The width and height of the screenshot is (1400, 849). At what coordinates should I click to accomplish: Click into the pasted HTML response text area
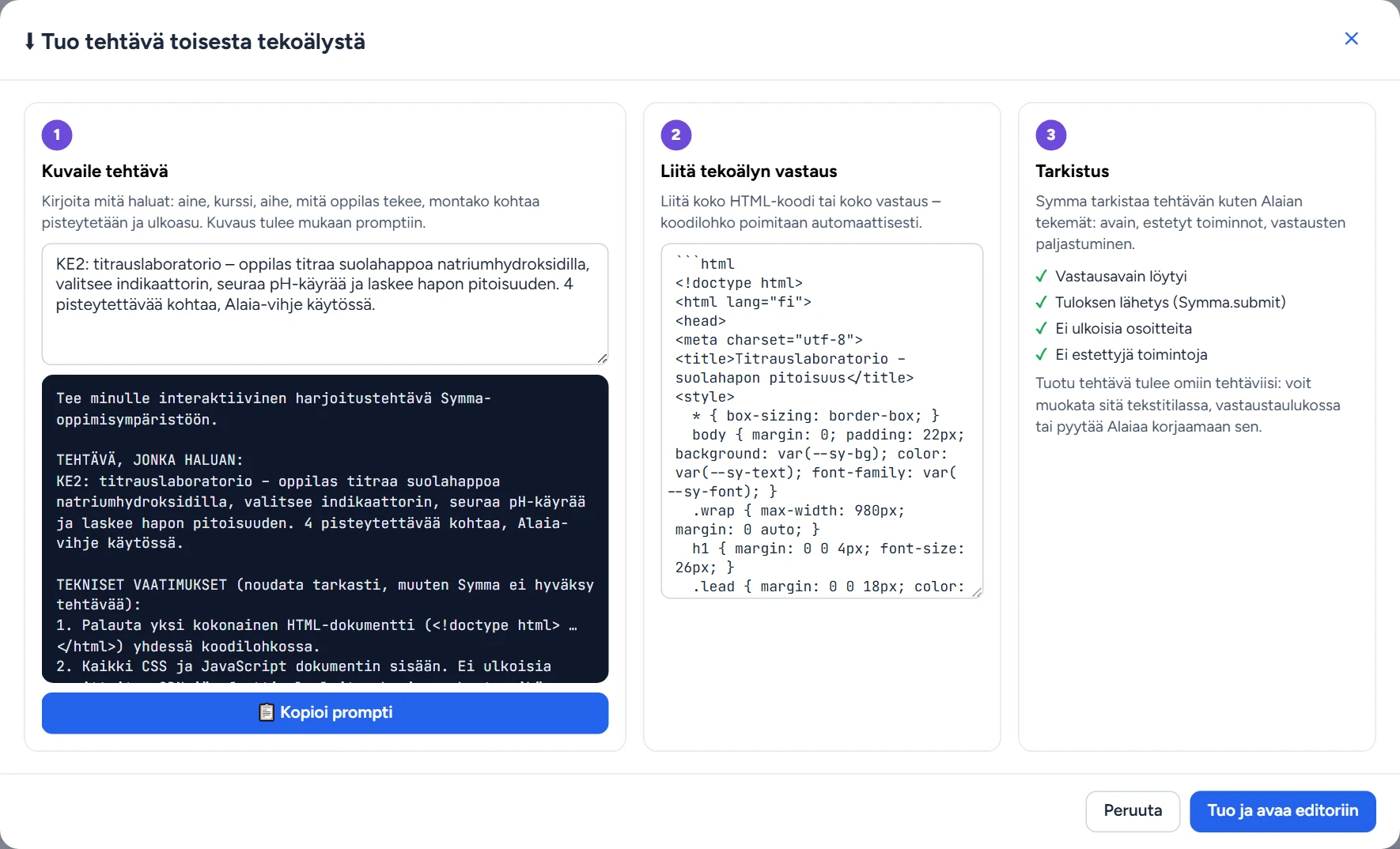click(822, 421)
